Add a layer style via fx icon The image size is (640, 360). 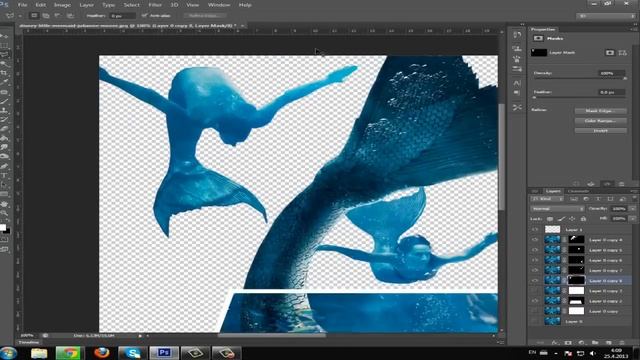pyautogui.click(x=554, y=343)
